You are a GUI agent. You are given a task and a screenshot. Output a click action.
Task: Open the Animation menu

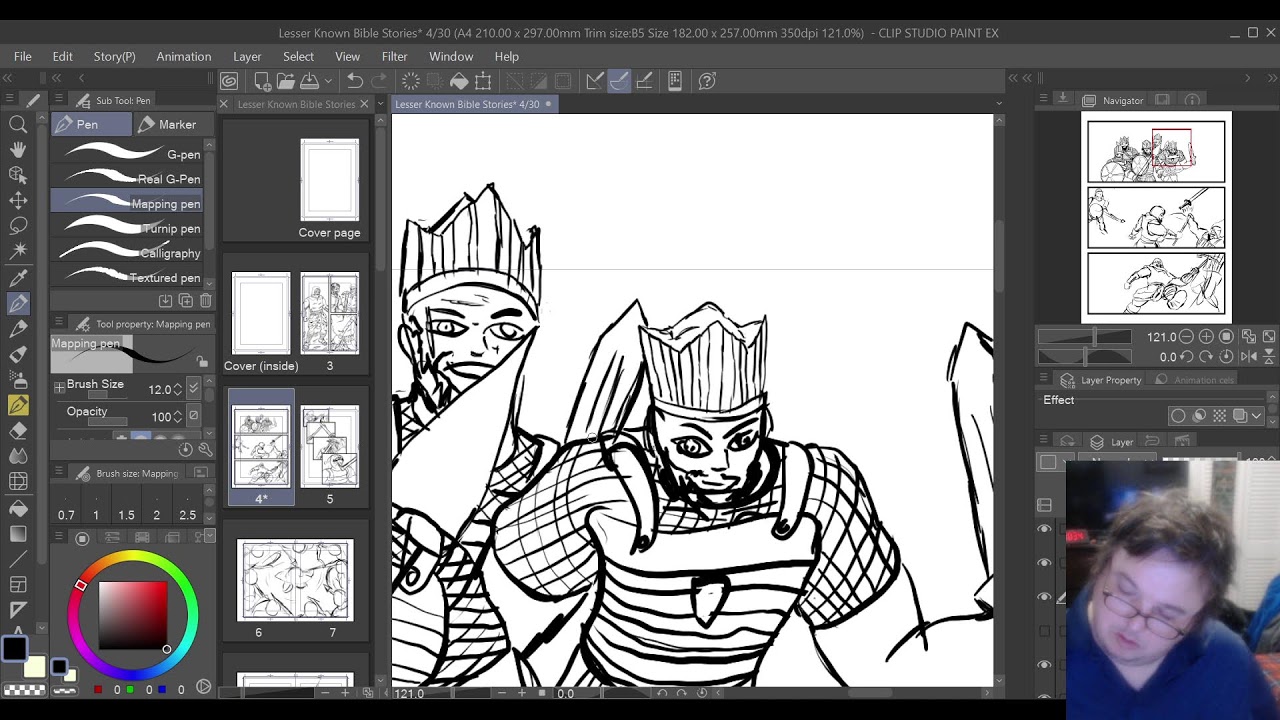(183, 56)
